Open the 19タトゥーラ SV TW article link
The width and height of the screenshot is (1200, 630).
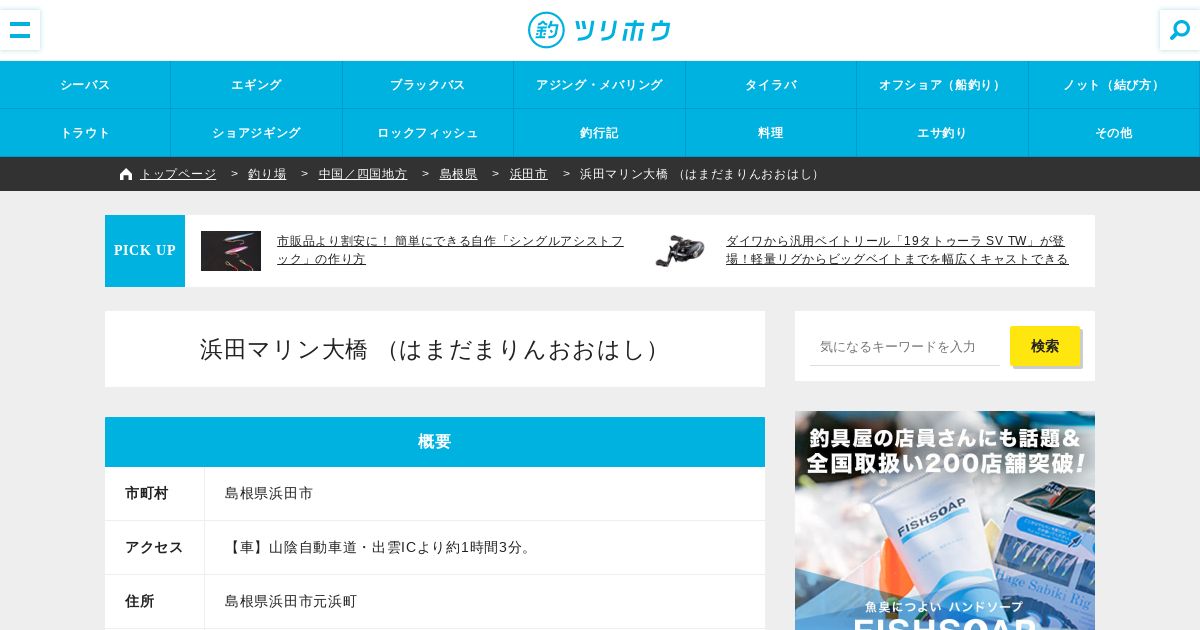click(x=898, y=250)
